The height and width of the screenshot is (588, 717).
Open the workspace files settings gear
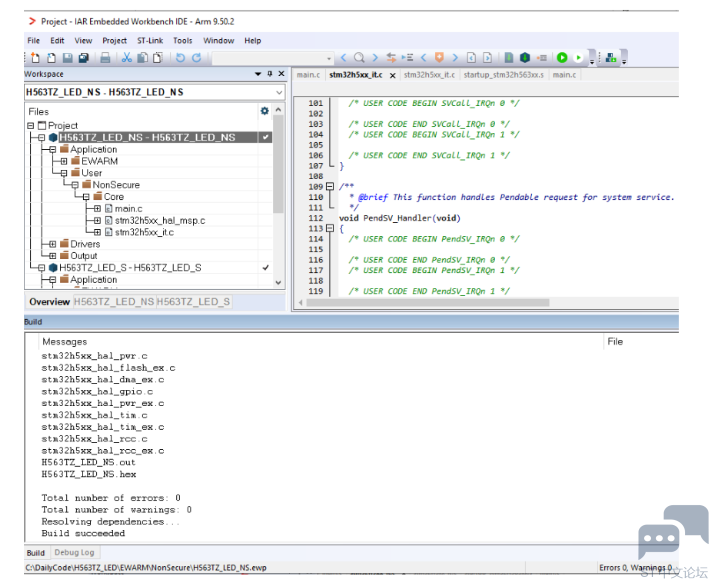(264, 111)
